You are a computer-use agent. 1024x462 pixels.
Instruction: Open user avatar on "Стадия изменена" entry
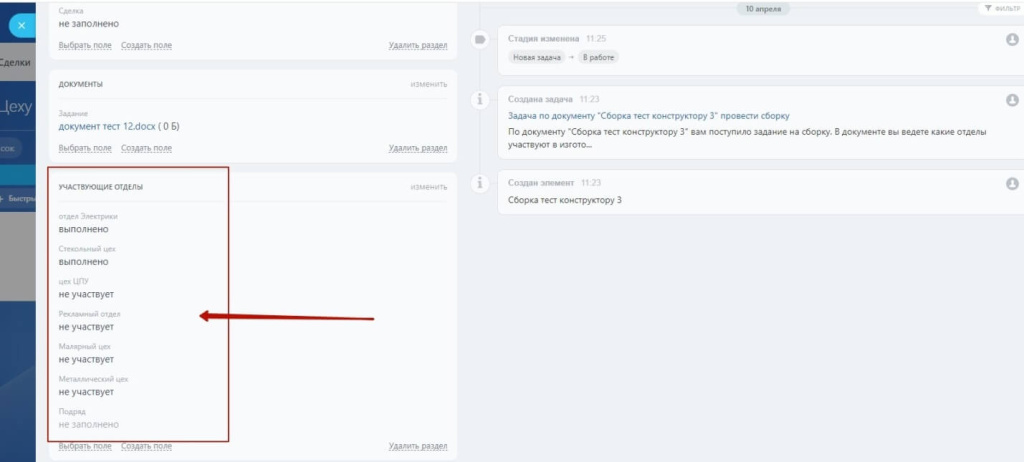tap(1012, 39)
